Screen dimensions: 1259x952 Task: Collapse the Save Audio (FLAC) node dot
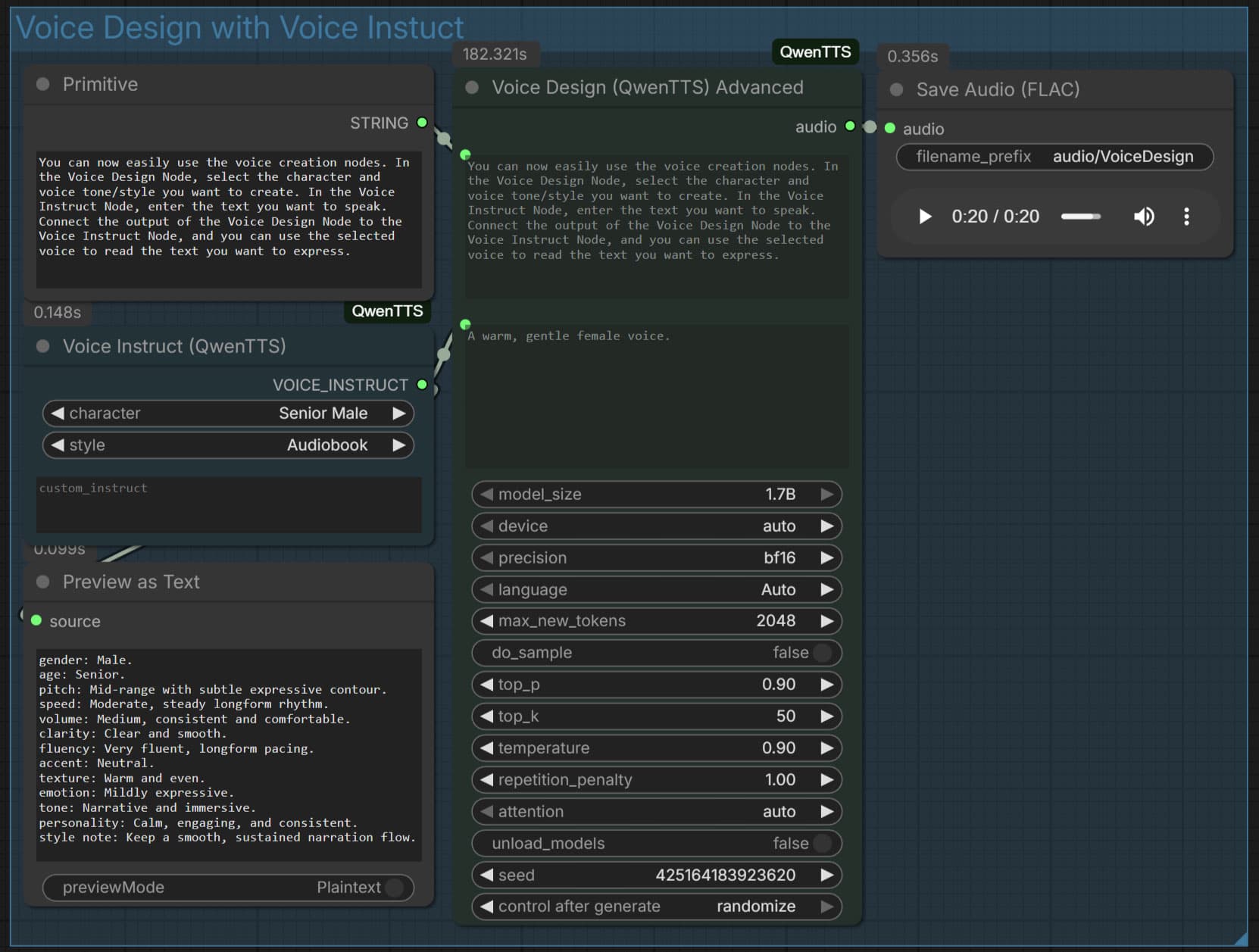tap(897, 89)
